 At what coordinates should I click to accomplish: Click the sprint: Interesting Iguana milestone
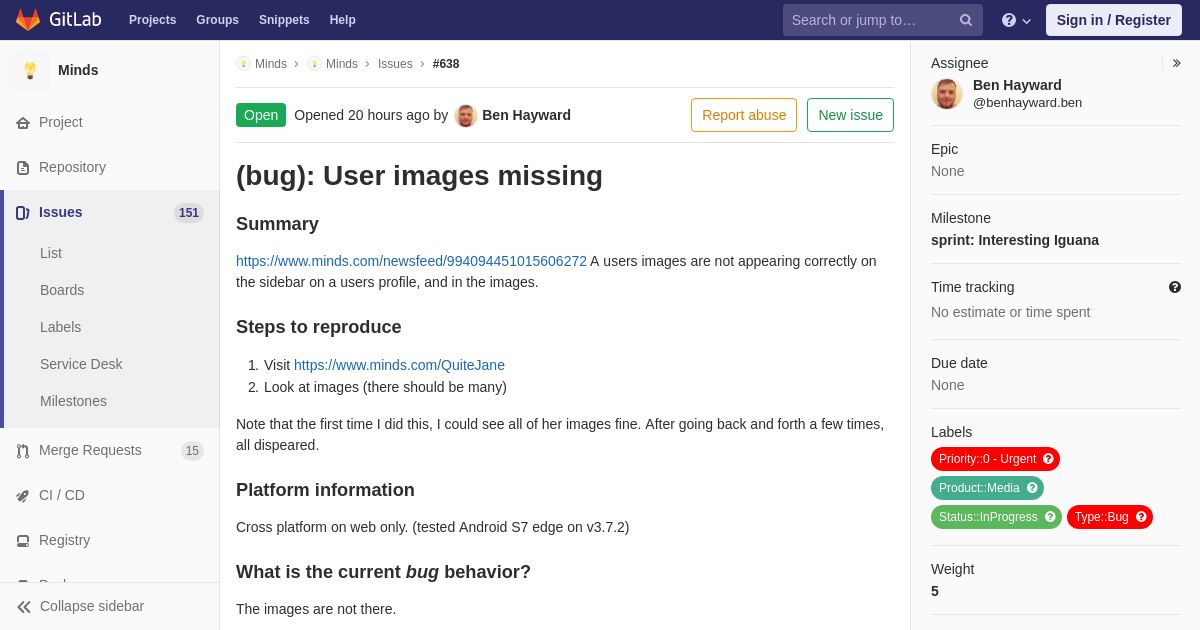pos(1015,240)
